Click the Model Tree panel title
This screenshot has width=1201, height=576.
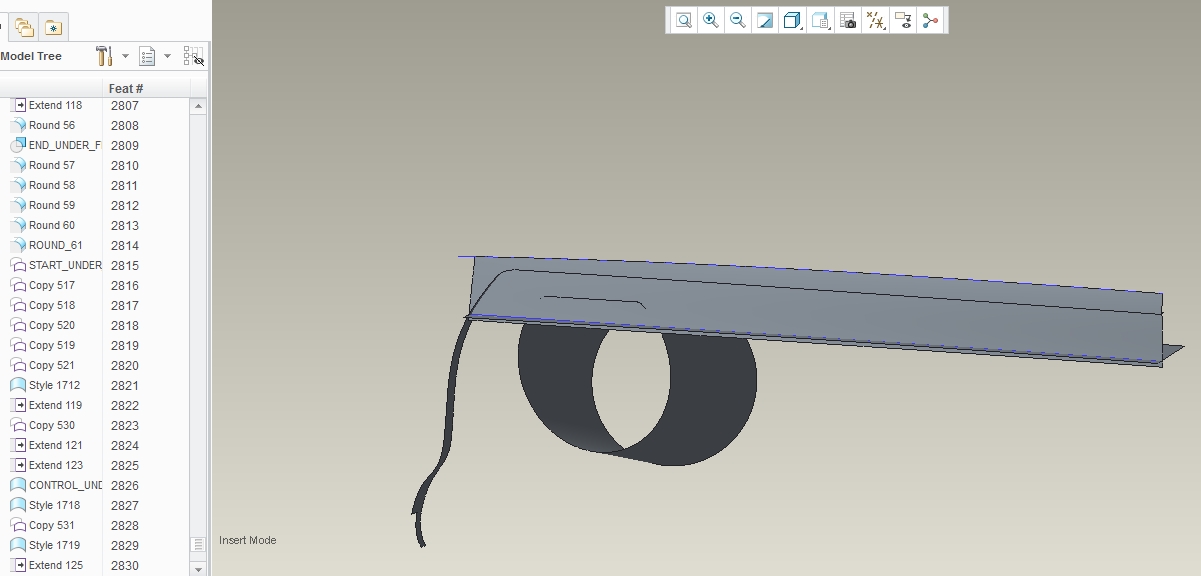[31, 56]
